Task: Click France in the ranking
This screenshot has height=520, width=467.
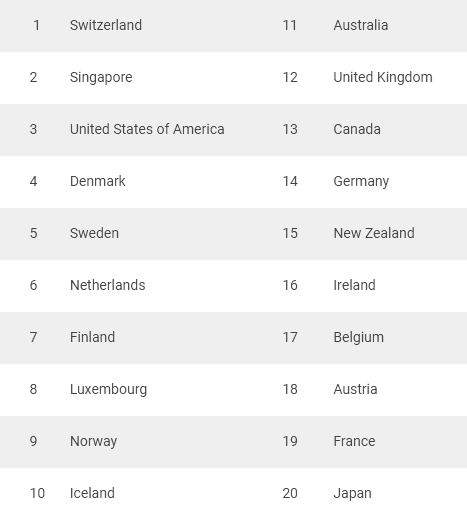Action: (x=354, y=441)
